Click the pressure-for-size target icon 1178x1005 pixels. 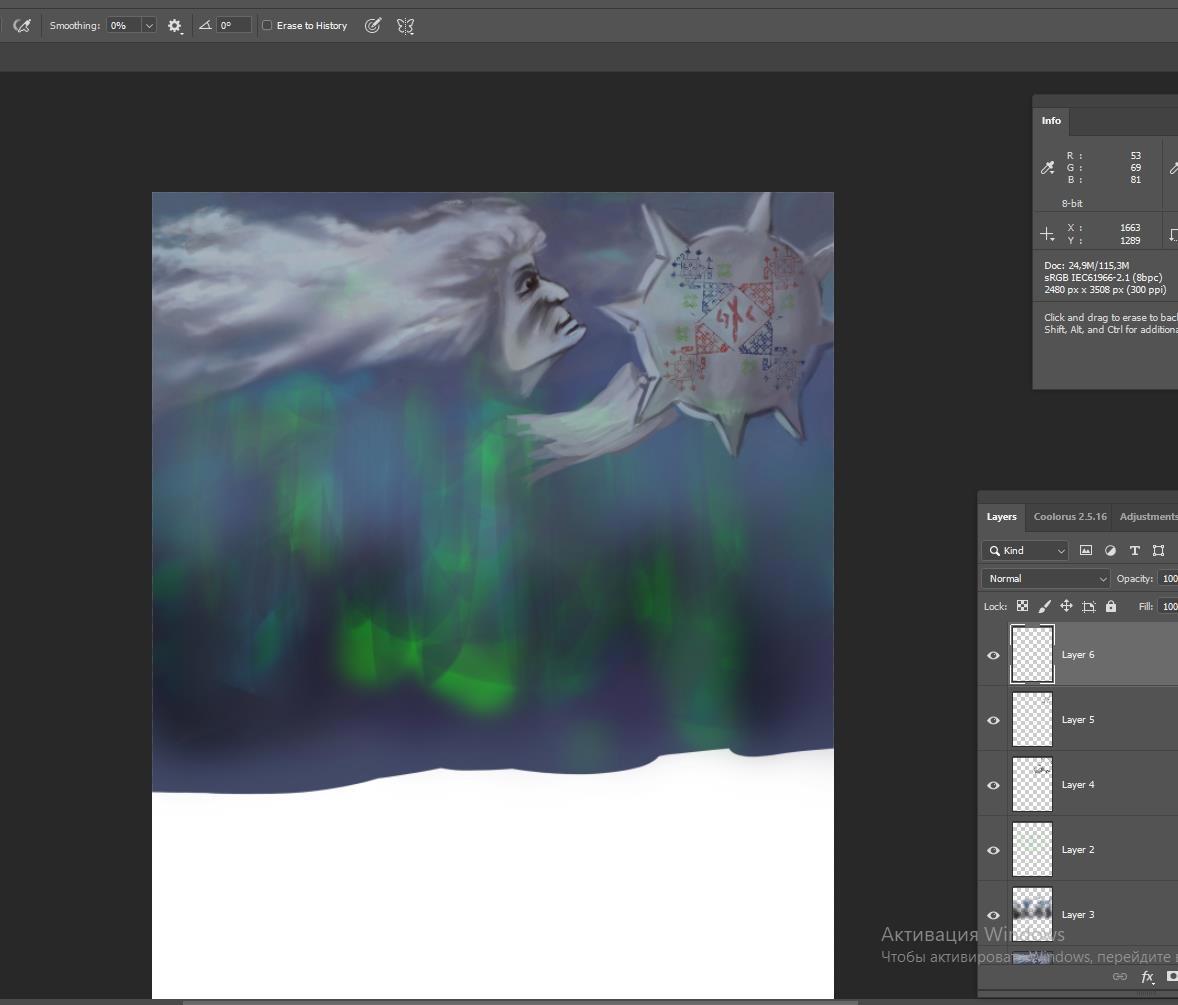coord(373,26)
